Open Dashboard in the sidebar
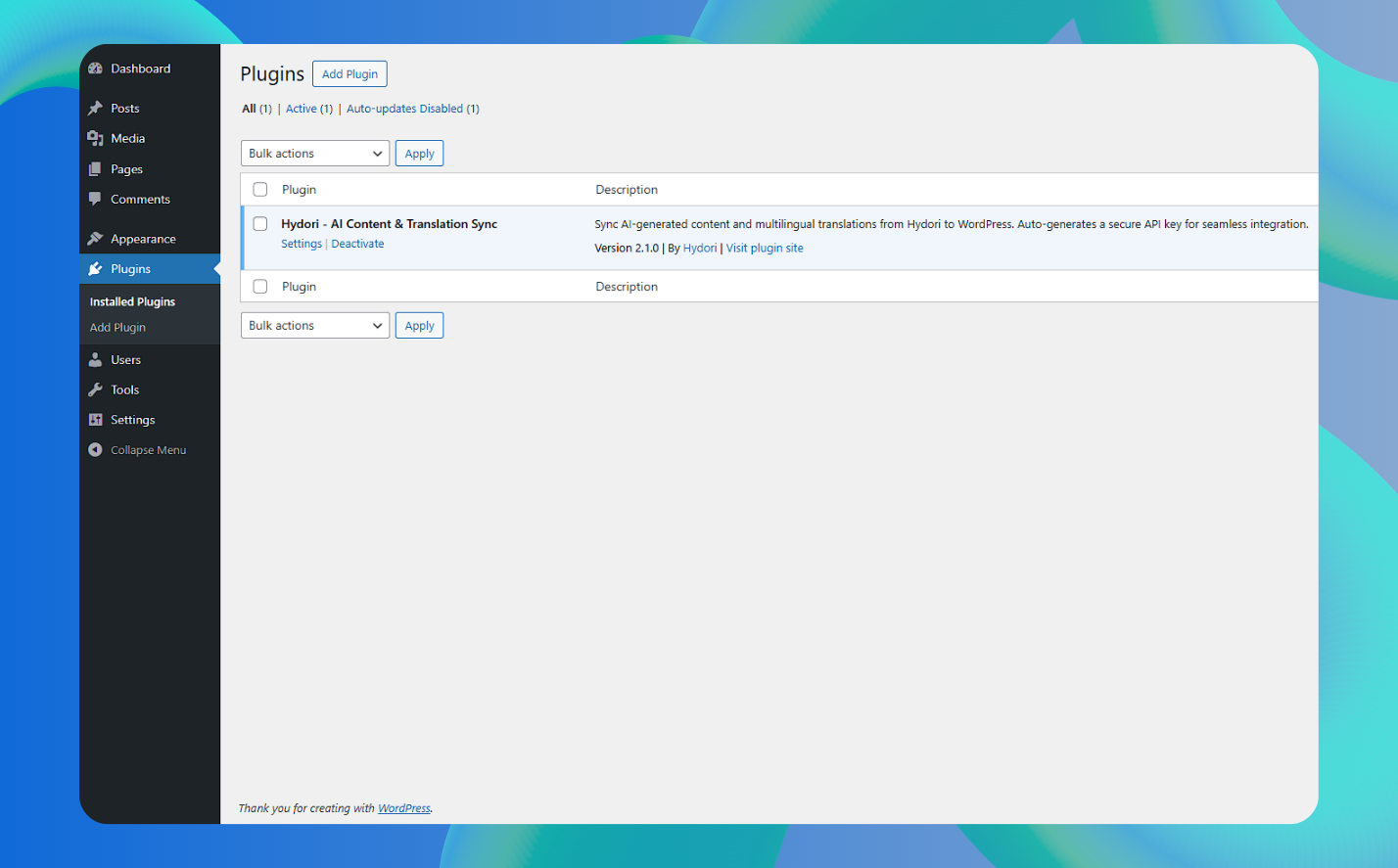This screenshot has height=868, width=1398. click(x=150, y=69)
